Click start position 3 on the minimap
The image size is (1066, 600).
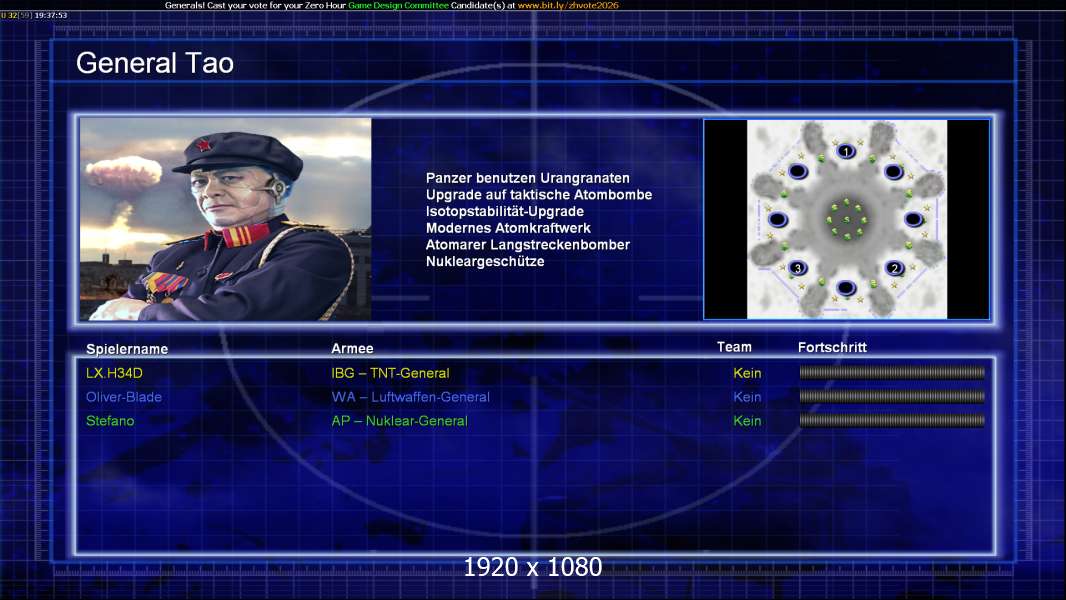click(x=798, y=268)
